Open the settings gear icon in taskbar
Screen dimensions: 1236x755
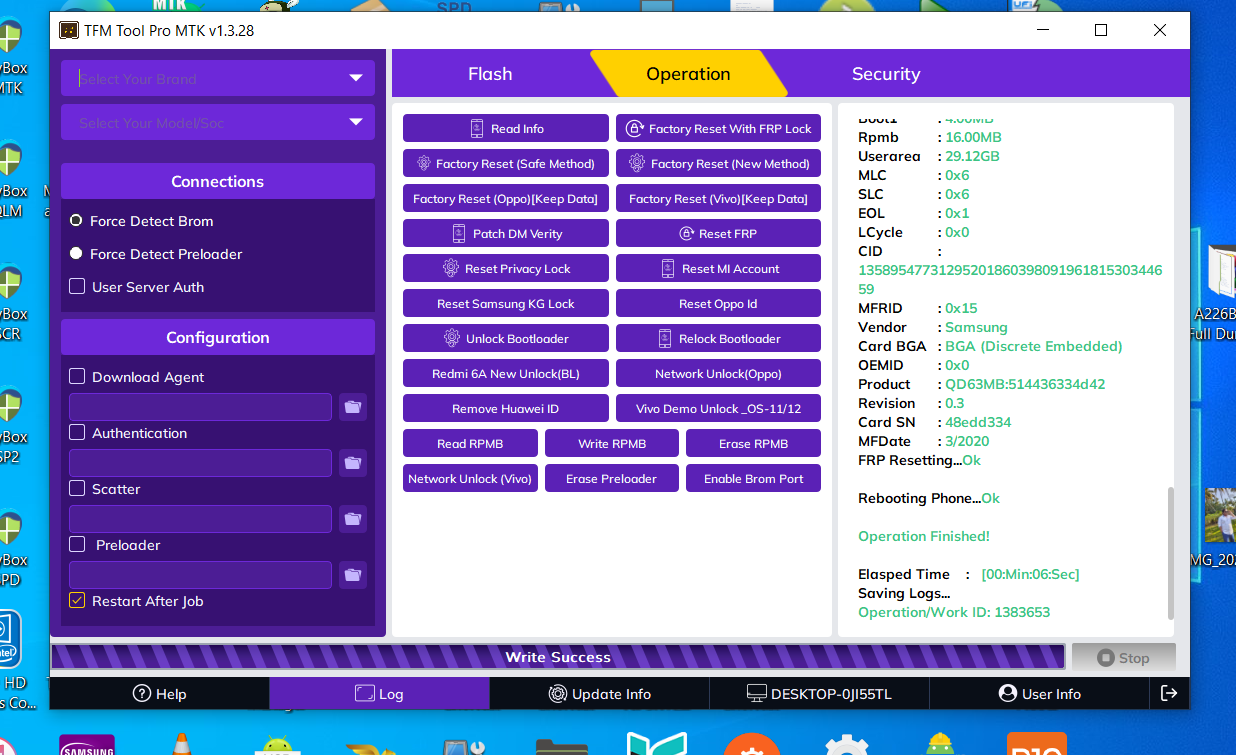(x=846, y=745)
